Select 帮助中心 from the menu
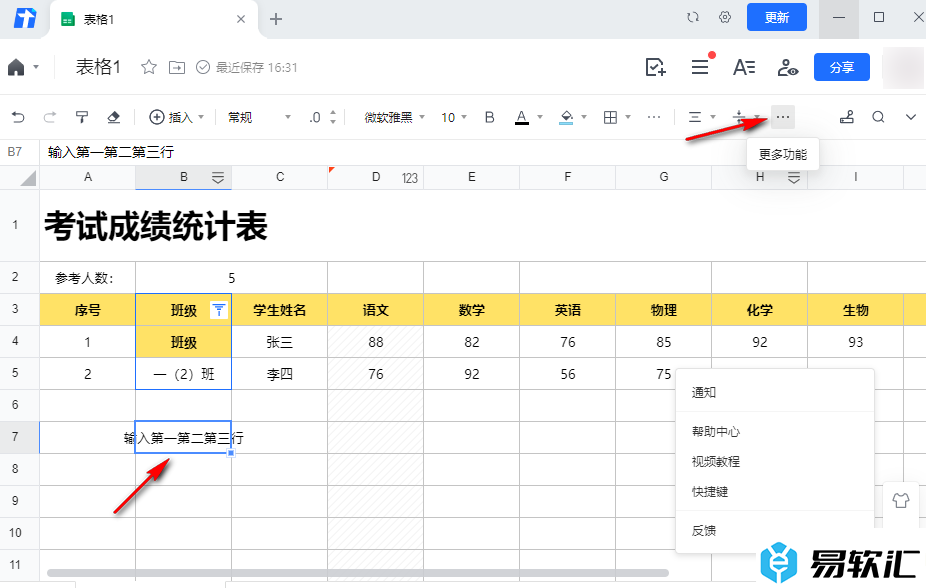This screenshot has height=588, width=926. click(x=774, y=432)
